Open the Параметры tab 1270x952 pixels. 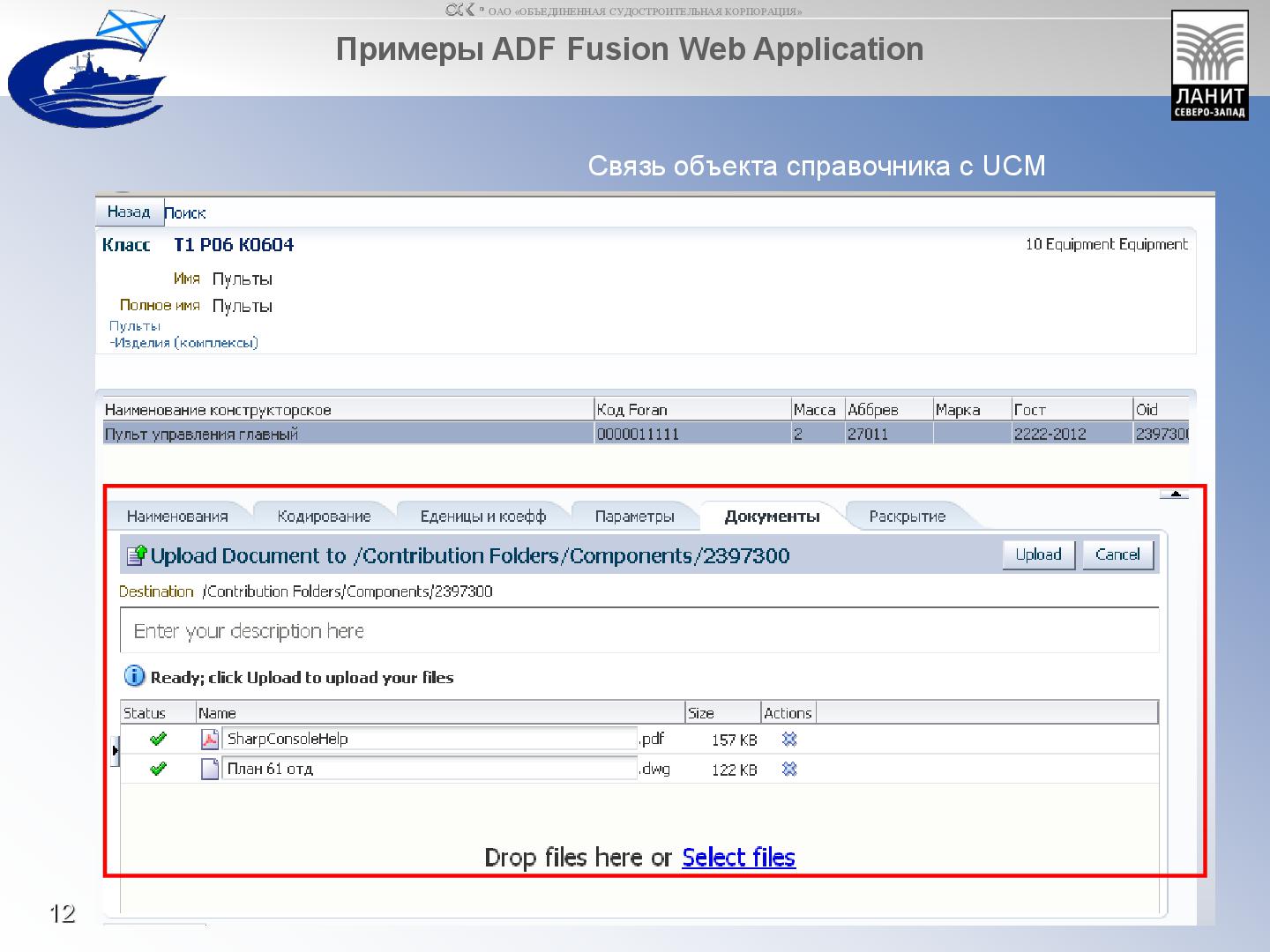(x=634, y=515)
